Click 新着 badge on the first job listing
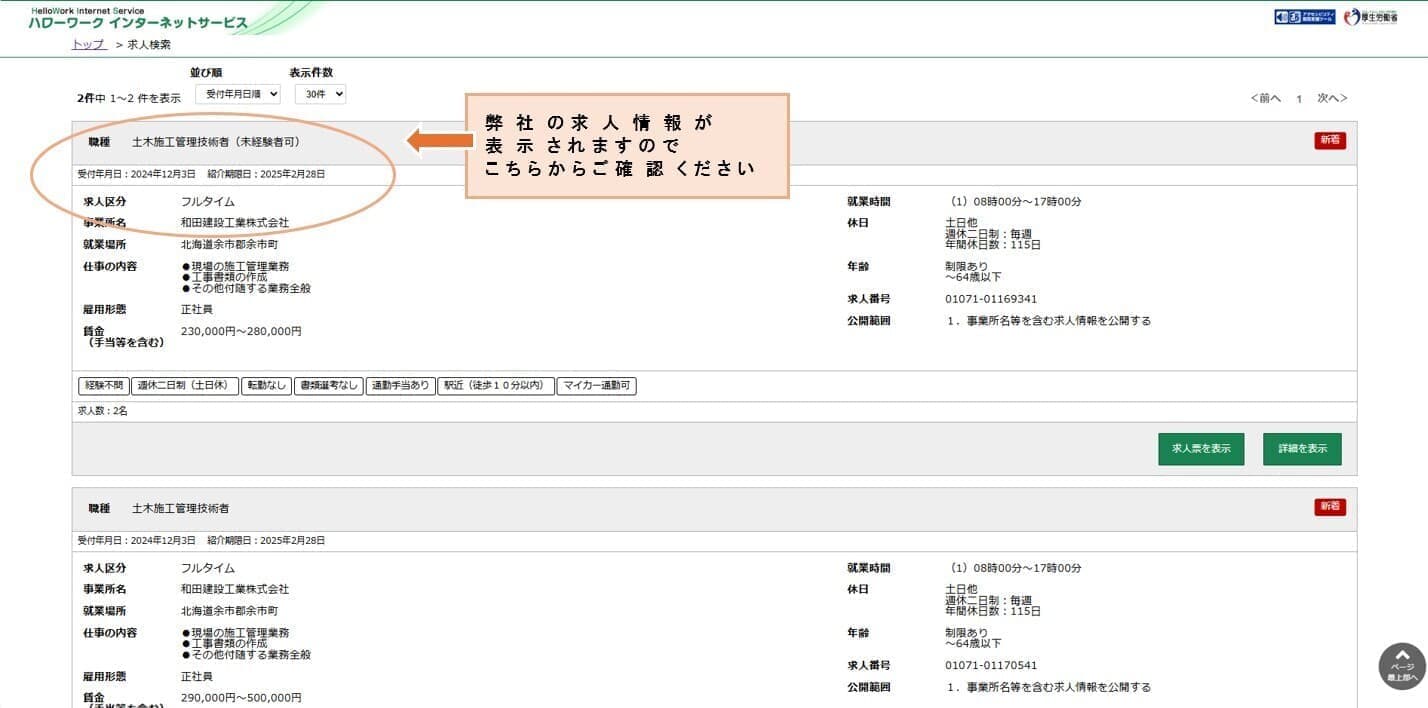Image resolution: width=1428 pixels, height=708 pixels. point(1330,141)
